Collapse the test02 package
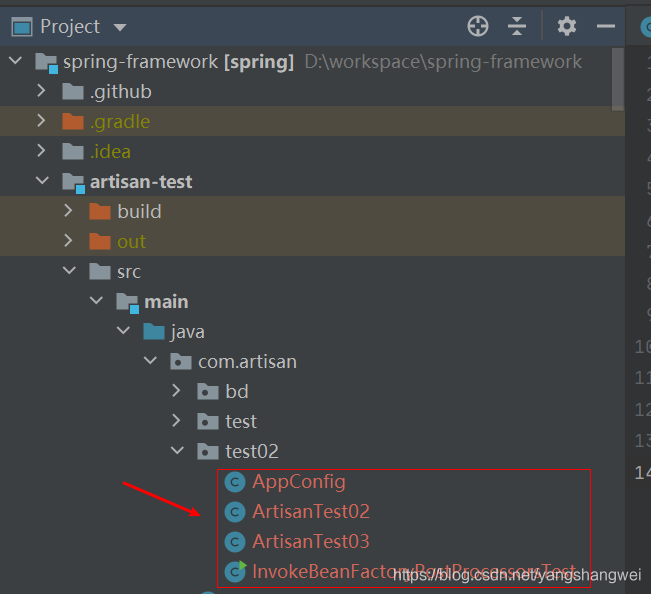Screen dimensions: 651x594 coord(177,451)
